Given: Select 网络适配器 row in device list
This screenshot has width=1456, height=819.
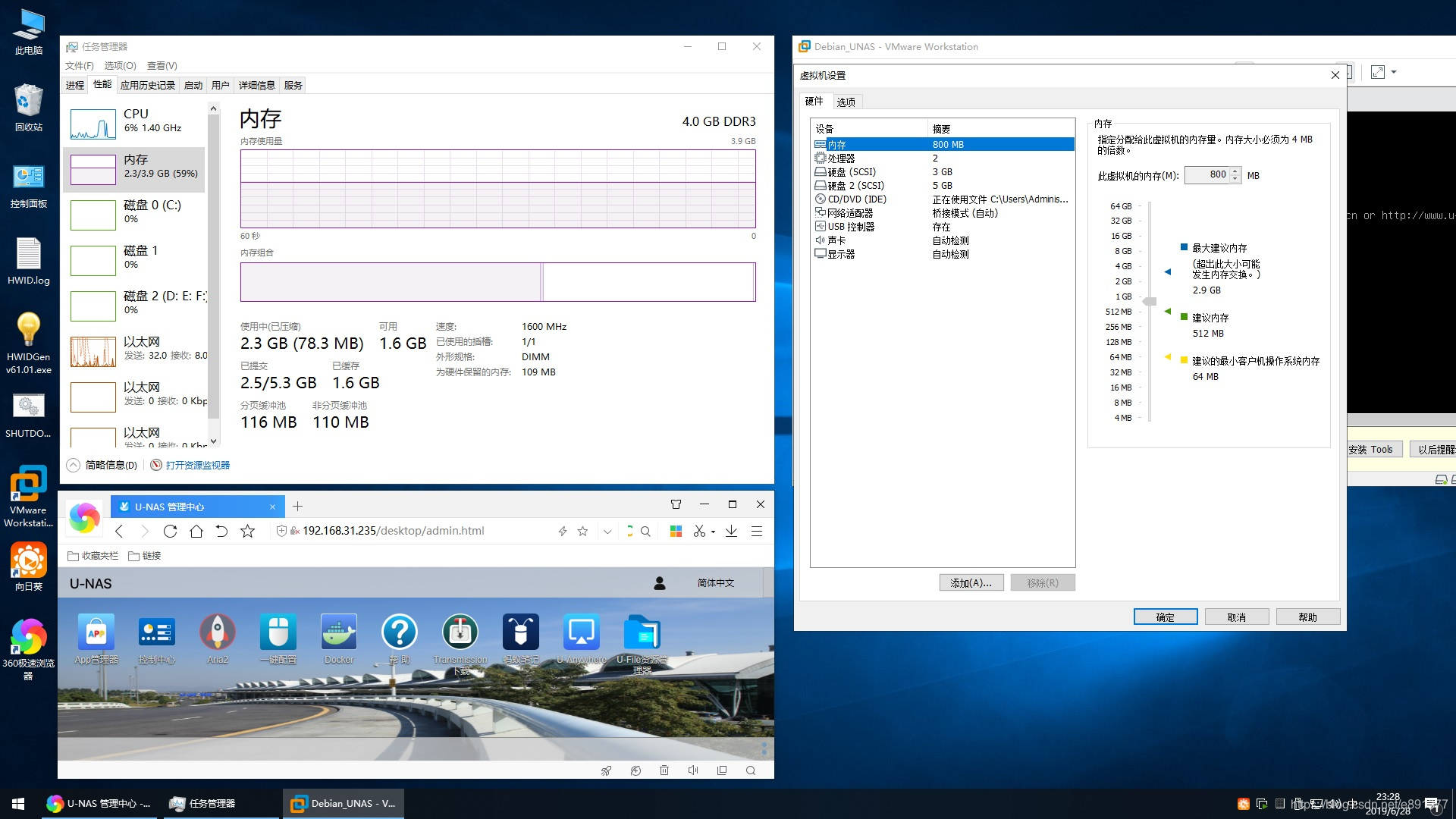Looking at the screenshot, I should 943,213.
